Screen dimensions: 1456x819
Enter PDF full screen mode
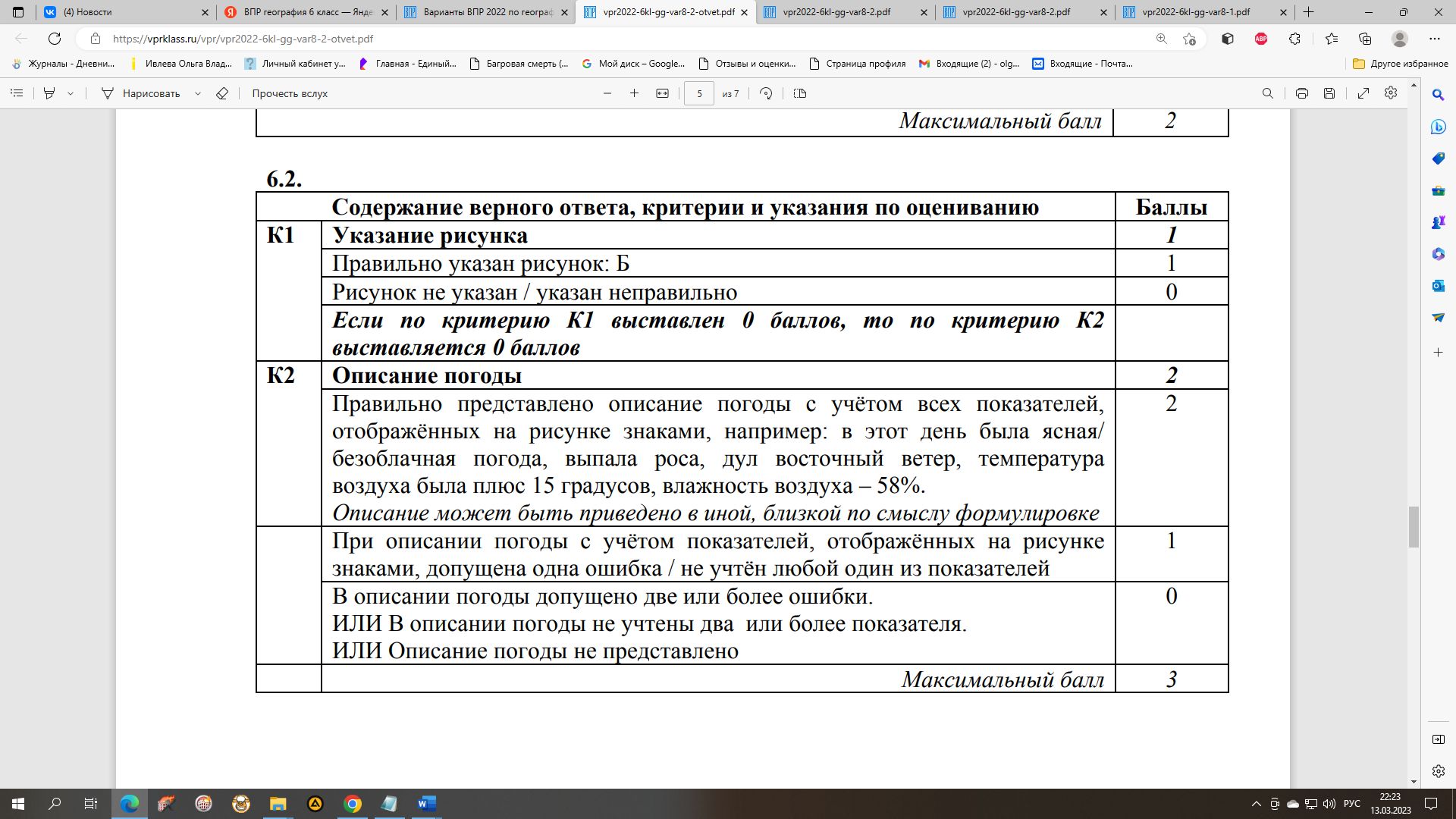(x=1363, y=93)
